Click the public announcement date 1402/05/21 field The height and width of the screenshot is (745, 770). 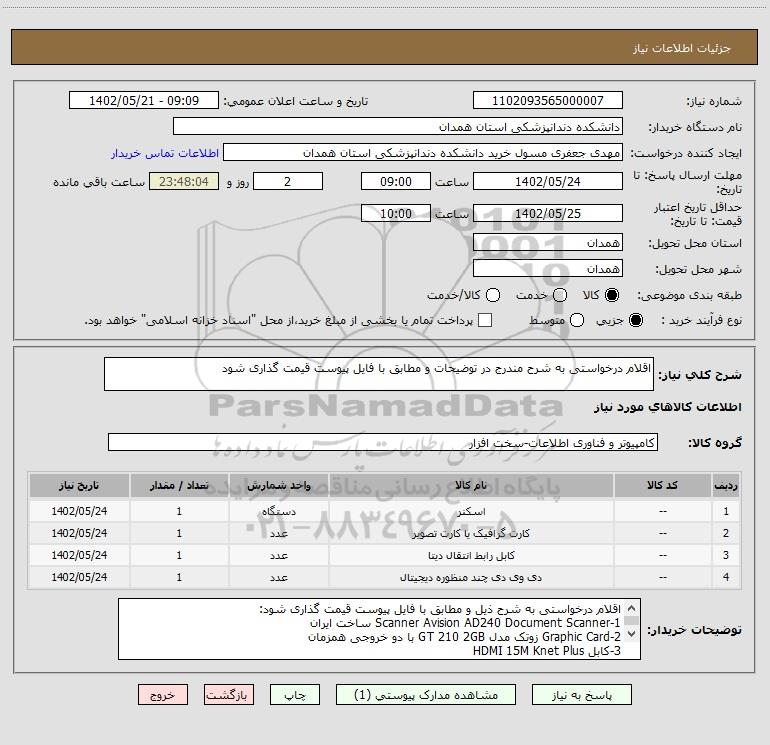pyautogui.click(x=144, y=100)
